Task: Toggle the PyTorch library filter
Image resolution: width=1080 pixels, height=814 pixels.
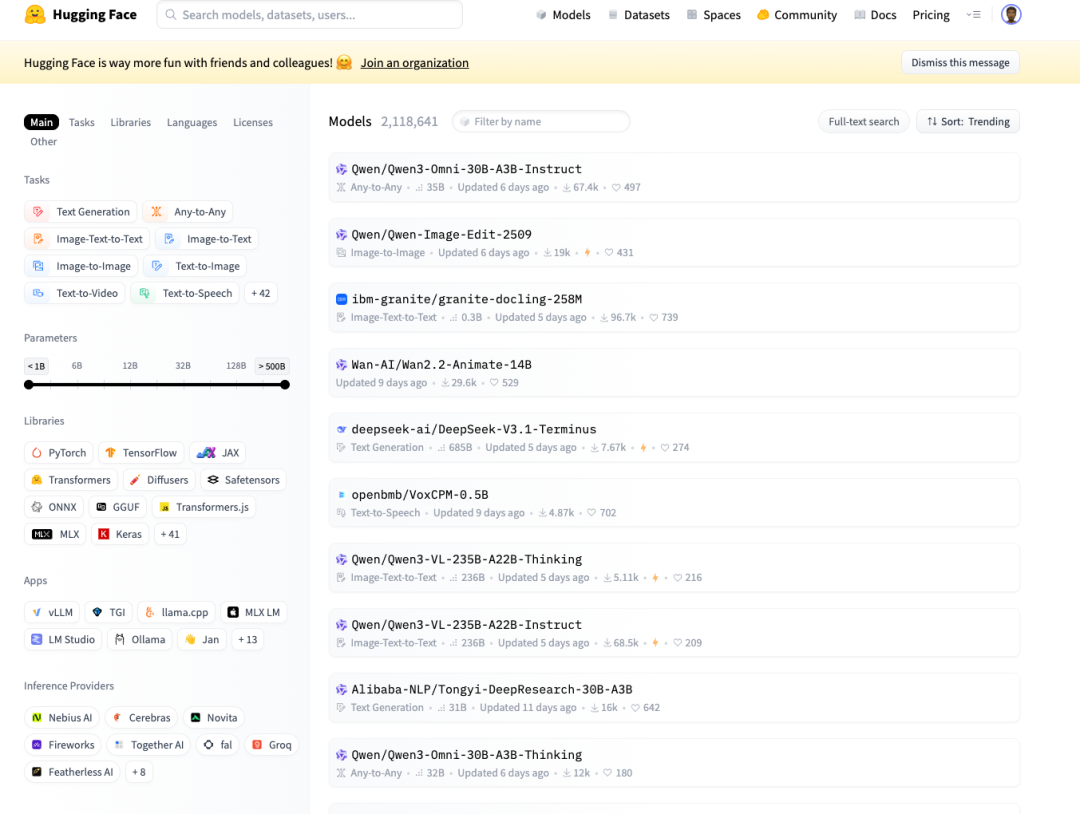Action: tap(59, 453)
